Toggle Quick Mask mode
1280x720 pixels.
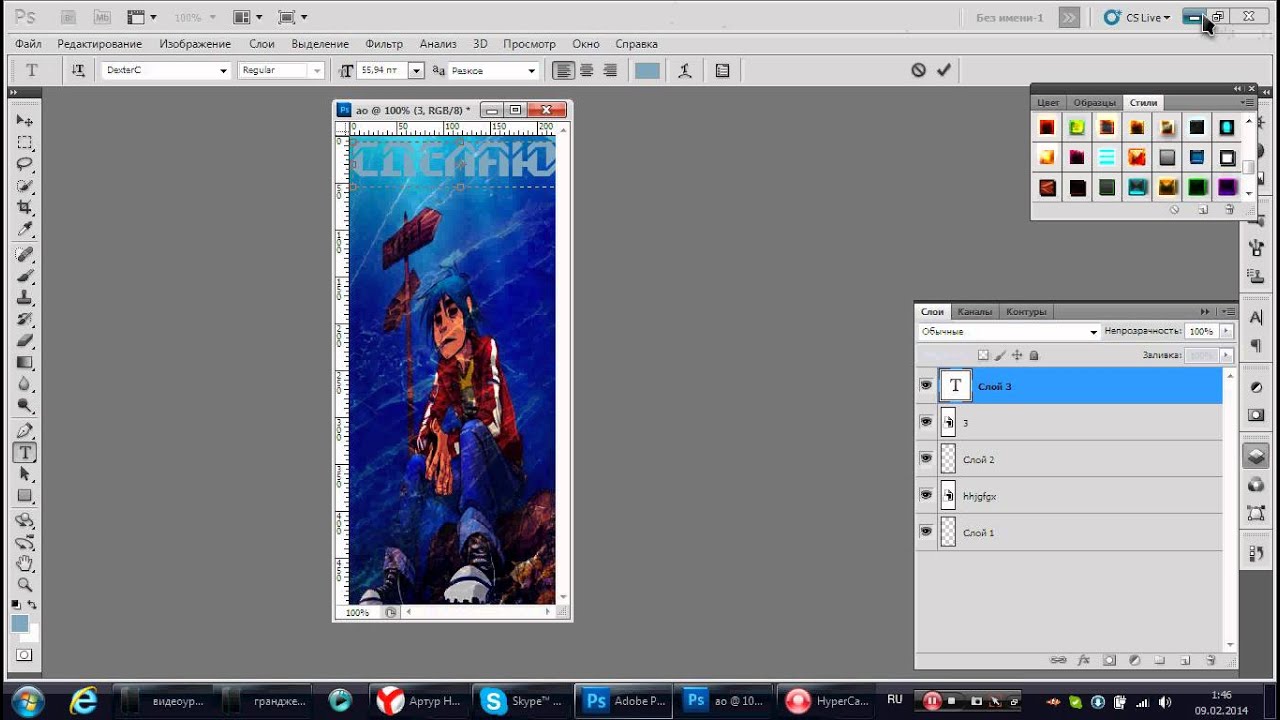point(24,656)
